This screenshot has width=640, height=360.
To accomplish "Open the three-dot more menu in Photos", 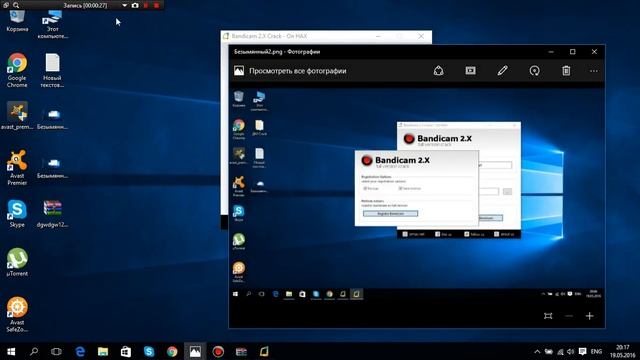I will click(x=593, y=71).
